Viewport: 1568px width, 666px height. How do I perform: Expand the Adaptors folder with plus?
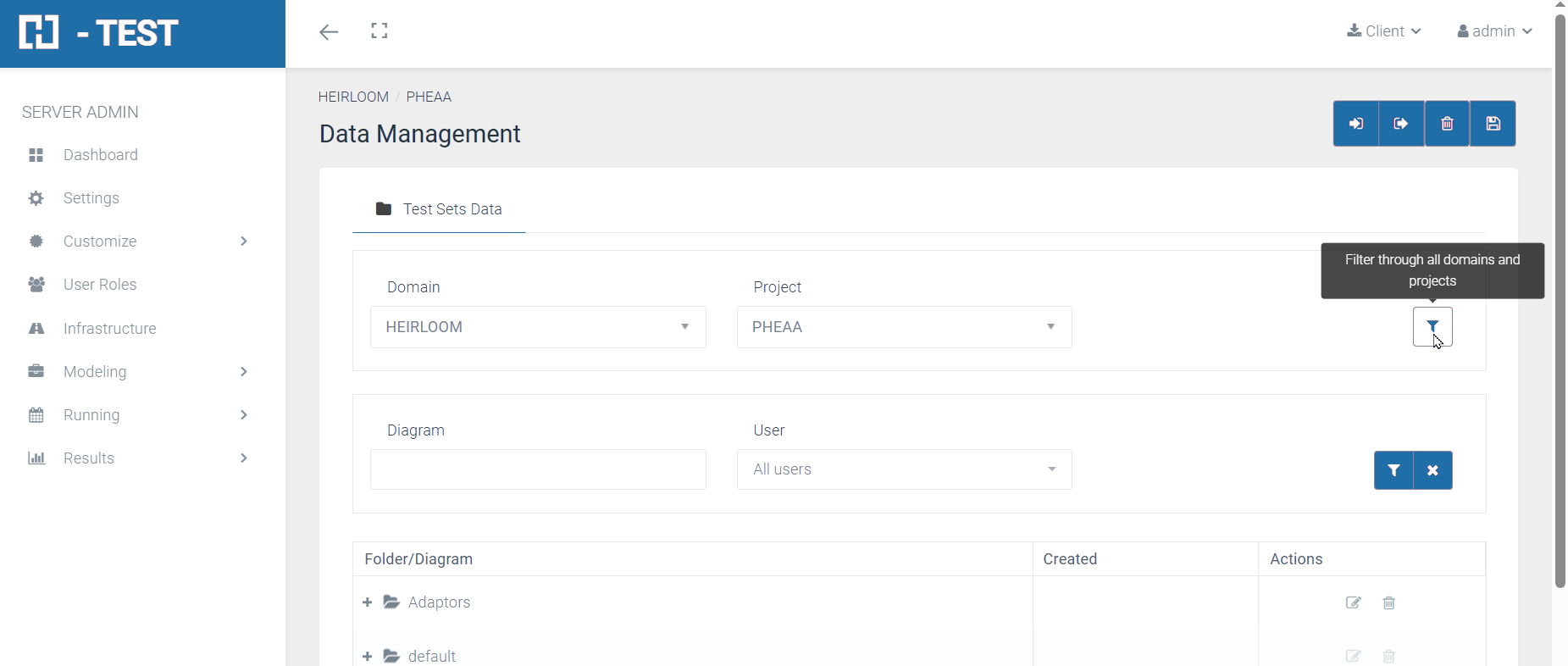pos(367,602)
